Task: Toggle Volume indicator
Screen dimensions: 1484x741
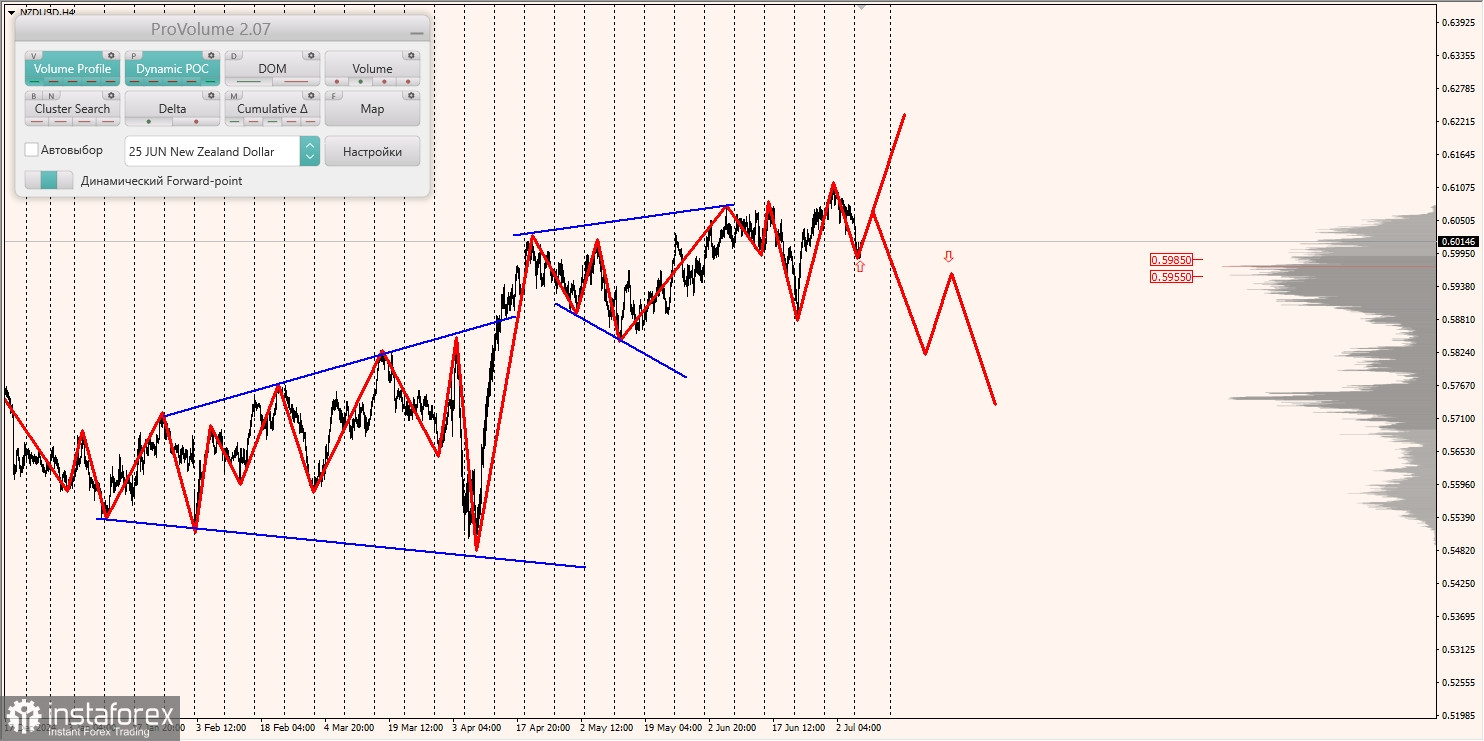Action: point(372,69)
